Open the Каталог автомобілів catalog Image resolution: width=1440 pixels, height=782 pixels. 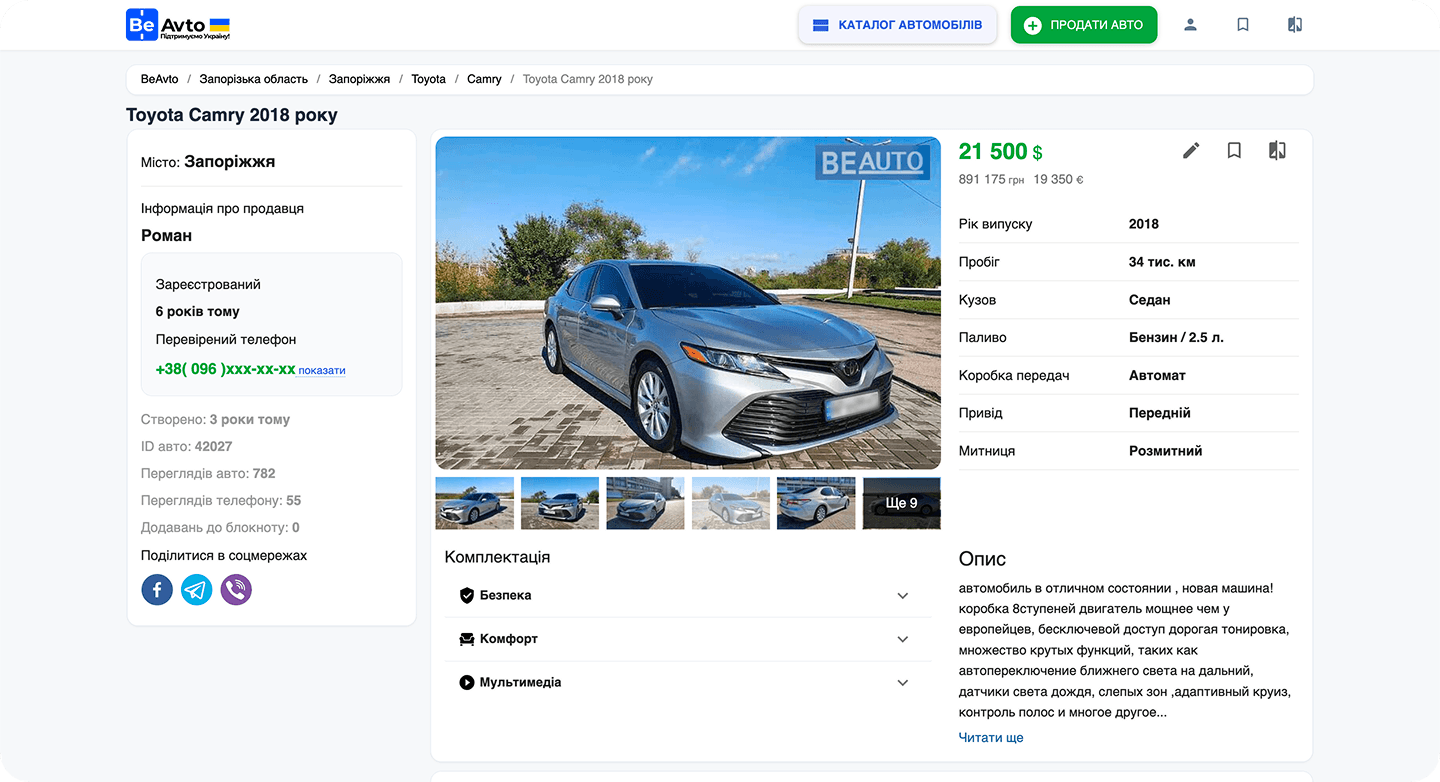click(898, 25)
